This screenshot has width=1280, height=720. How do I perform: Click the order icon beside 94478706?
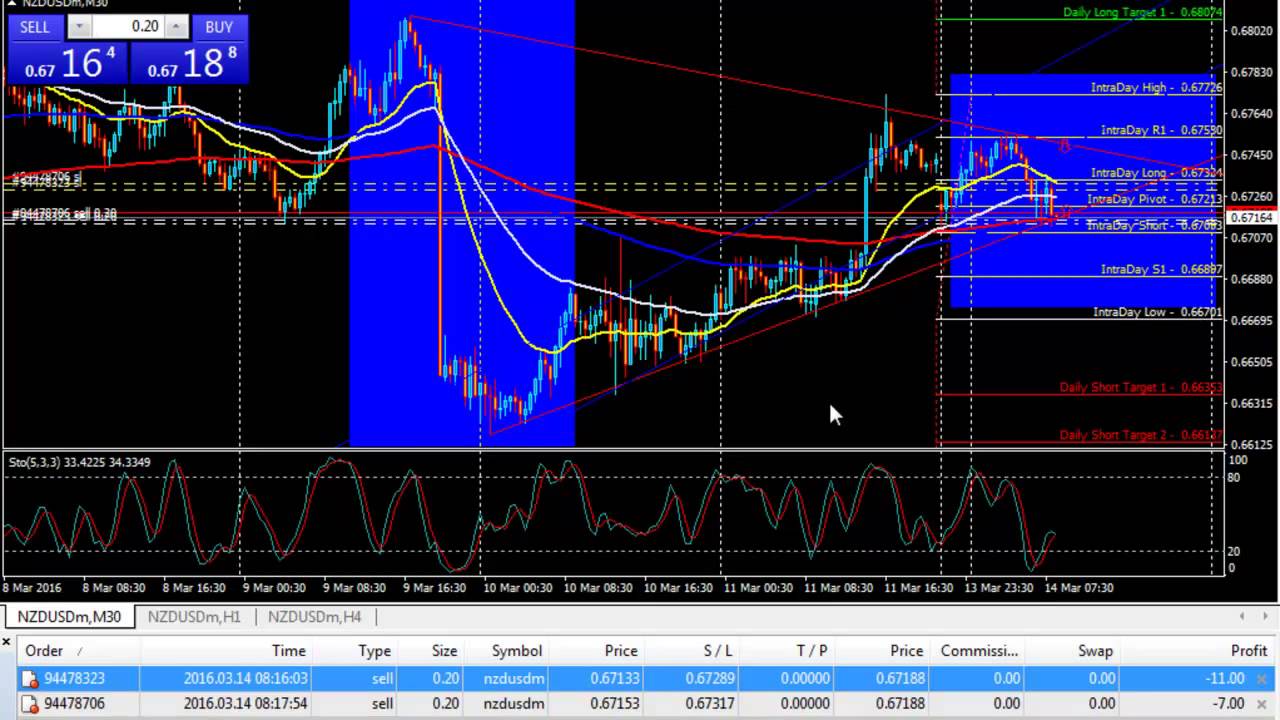pyautogui.click(x=32, y=704)
